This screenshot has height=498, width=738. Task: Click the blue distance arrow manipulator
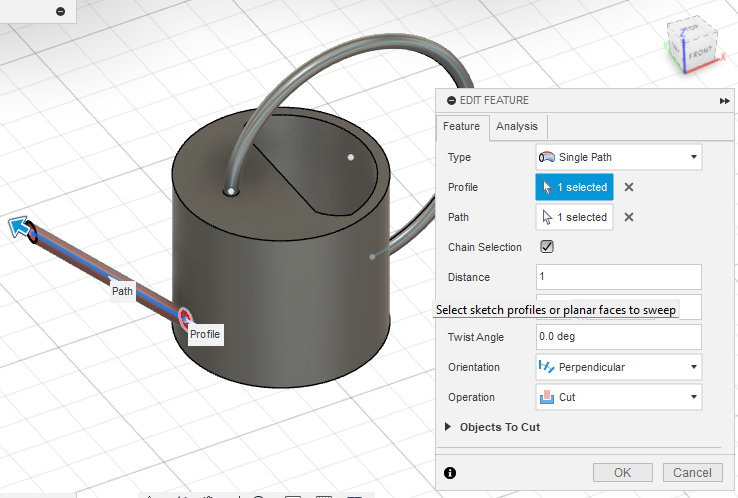(x=18, y=226)
